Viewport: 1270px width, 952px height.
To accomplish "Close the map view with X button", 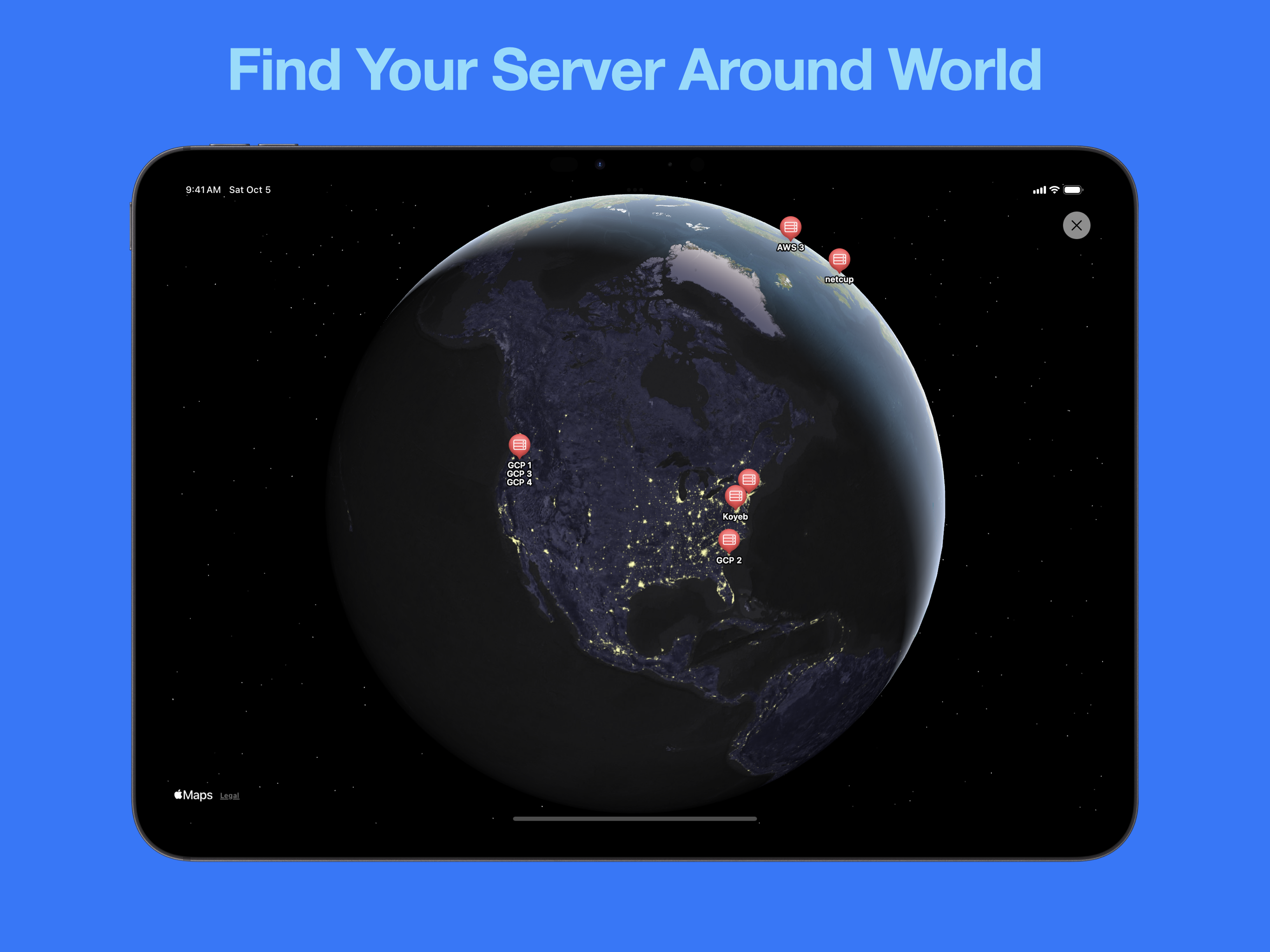I will [x=1076, y=225].
